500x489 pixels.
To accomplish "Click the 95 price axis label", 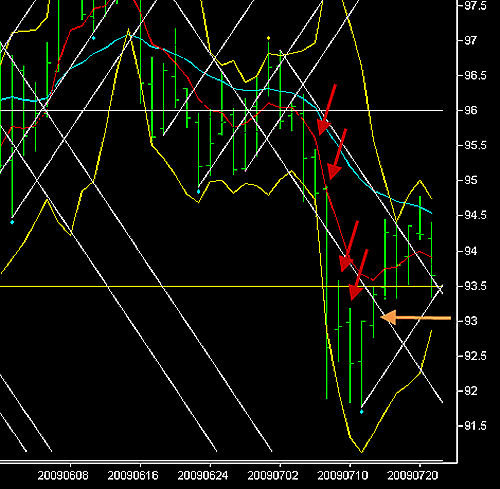I will point(471,180).
